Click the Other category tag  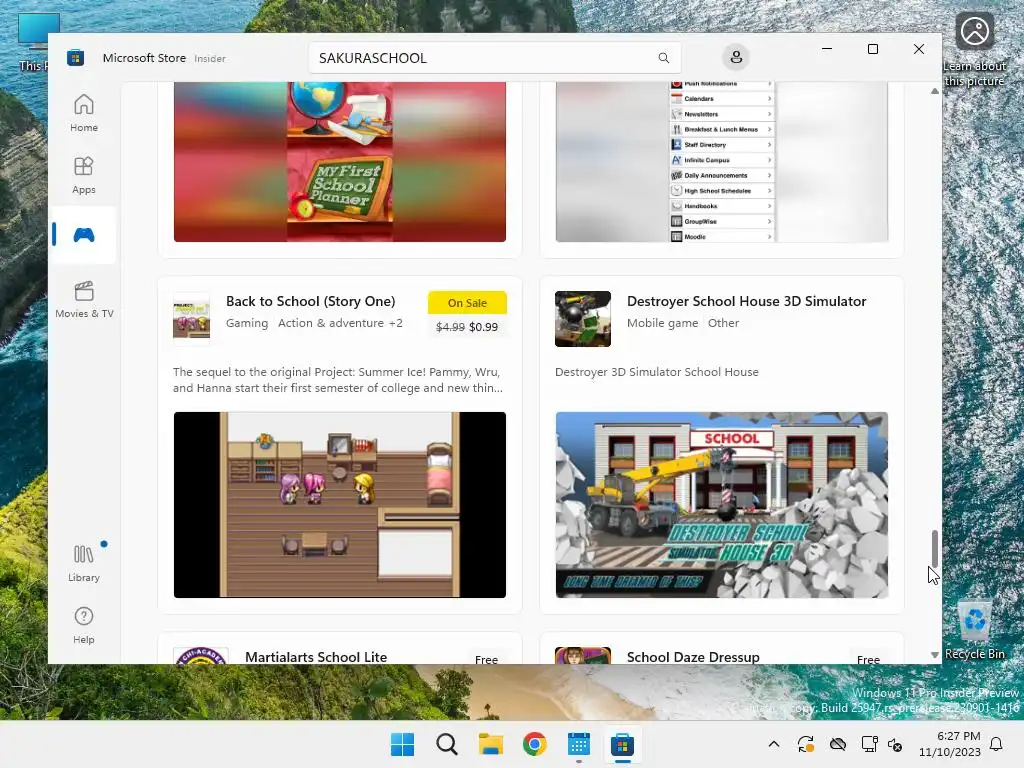(723, 323)
